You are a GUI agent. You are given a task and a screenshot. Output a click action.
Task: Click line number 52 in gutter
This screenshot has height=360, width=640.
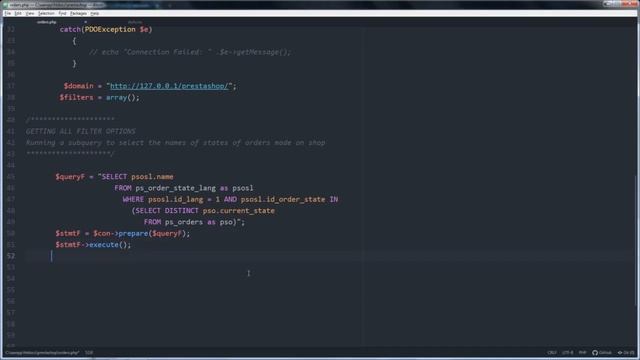(x=11, y=256)
